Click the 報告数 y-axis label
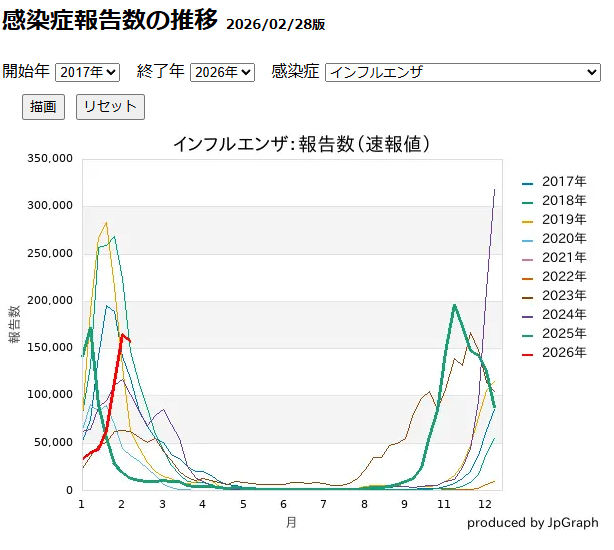The image size is (614, 550). 14,324
